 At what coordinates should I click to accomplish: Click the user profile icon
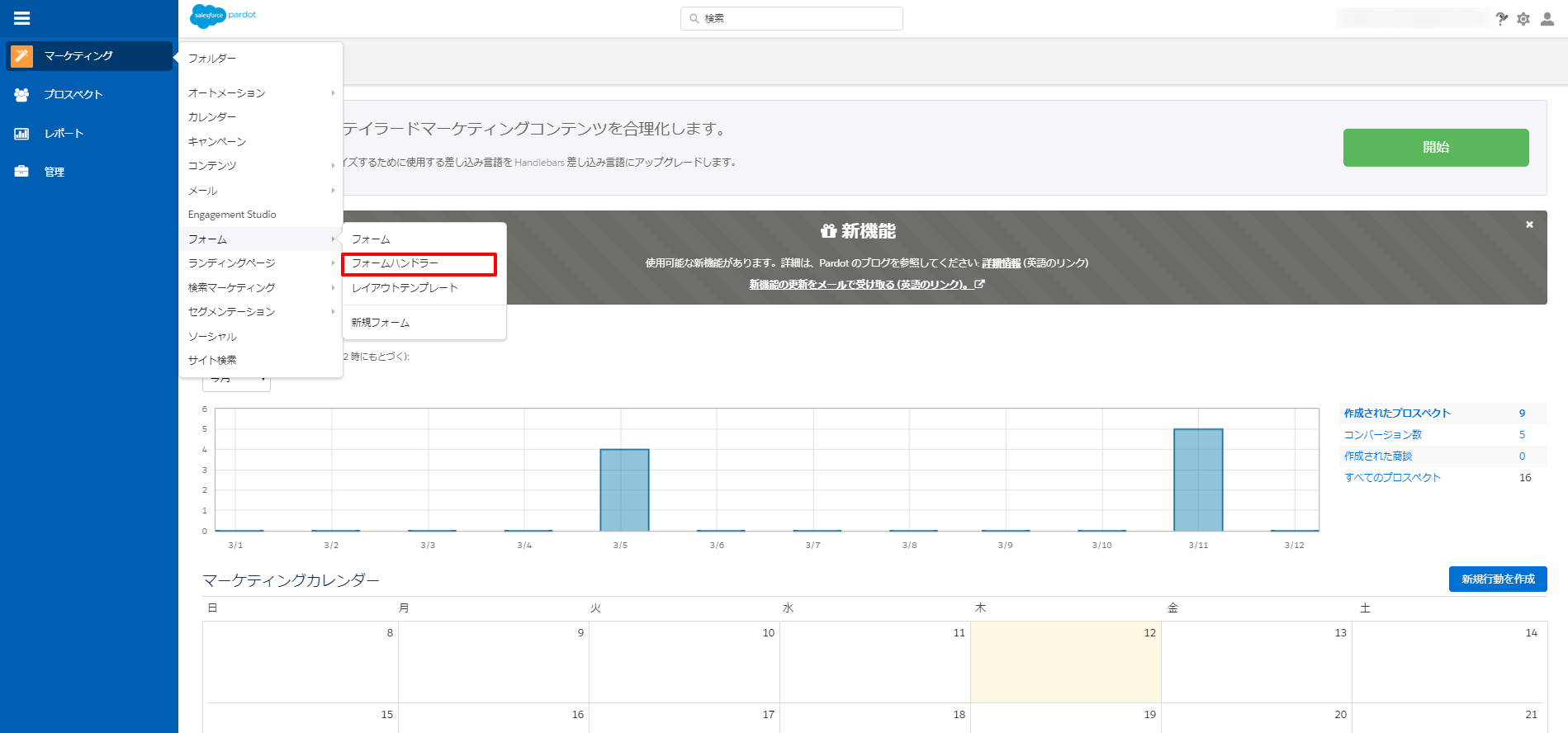pyautogui.click(x=1547, y=19)
